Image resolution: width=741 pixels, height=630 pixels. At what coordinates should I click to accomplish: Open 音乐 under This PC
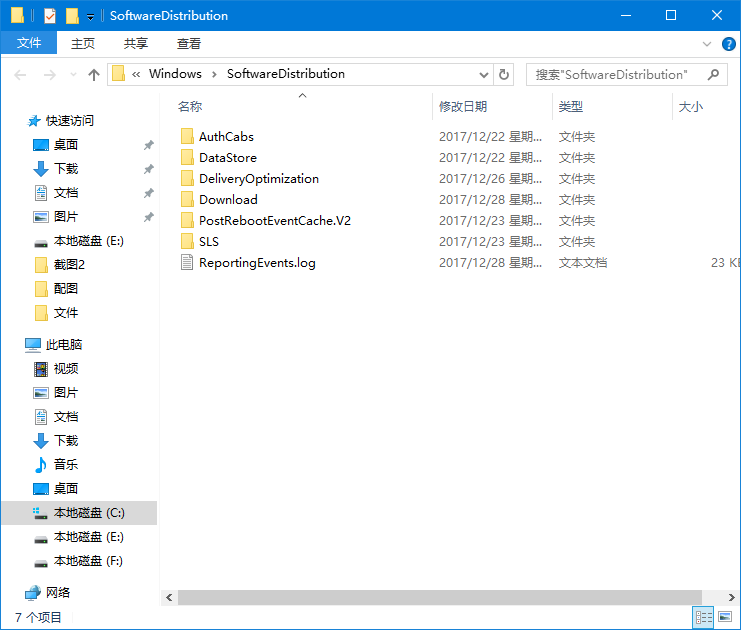(66, 465)
